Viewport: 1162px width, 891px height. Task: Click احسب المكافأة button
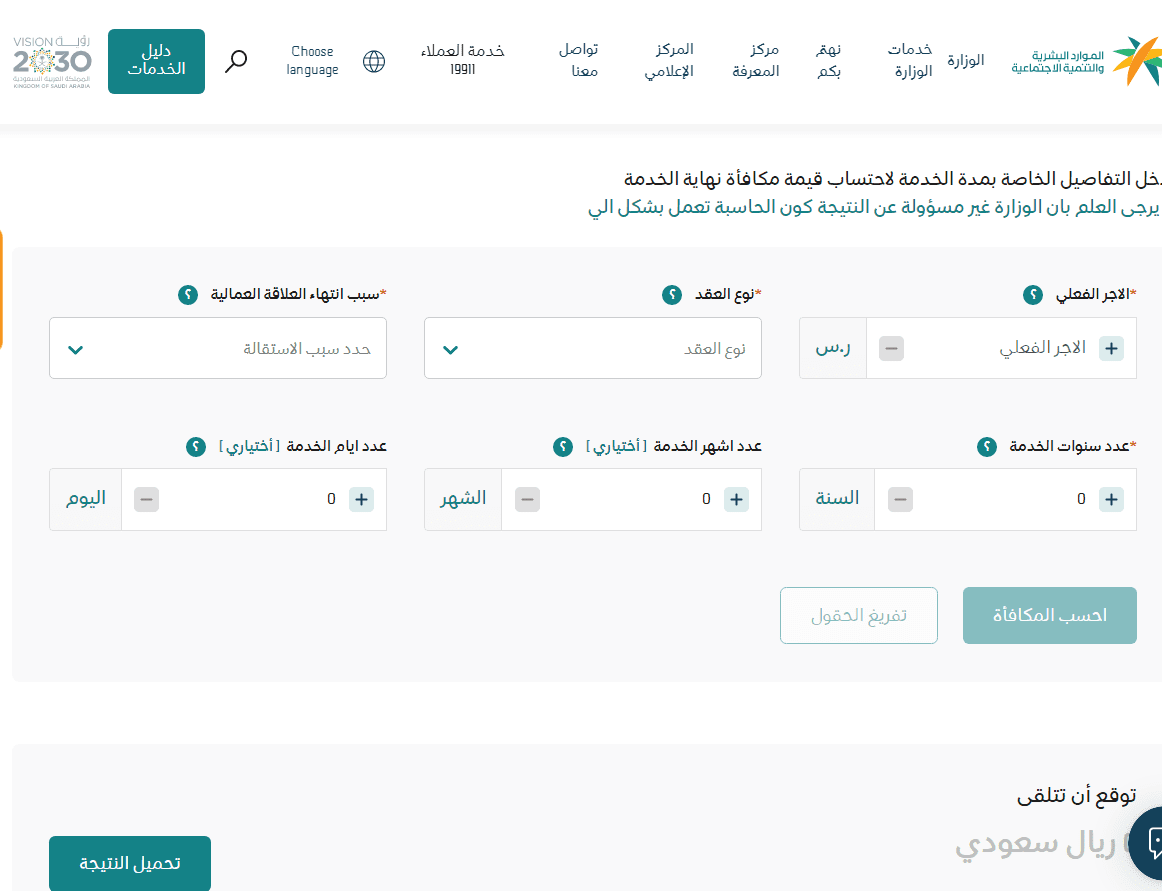1049,615
